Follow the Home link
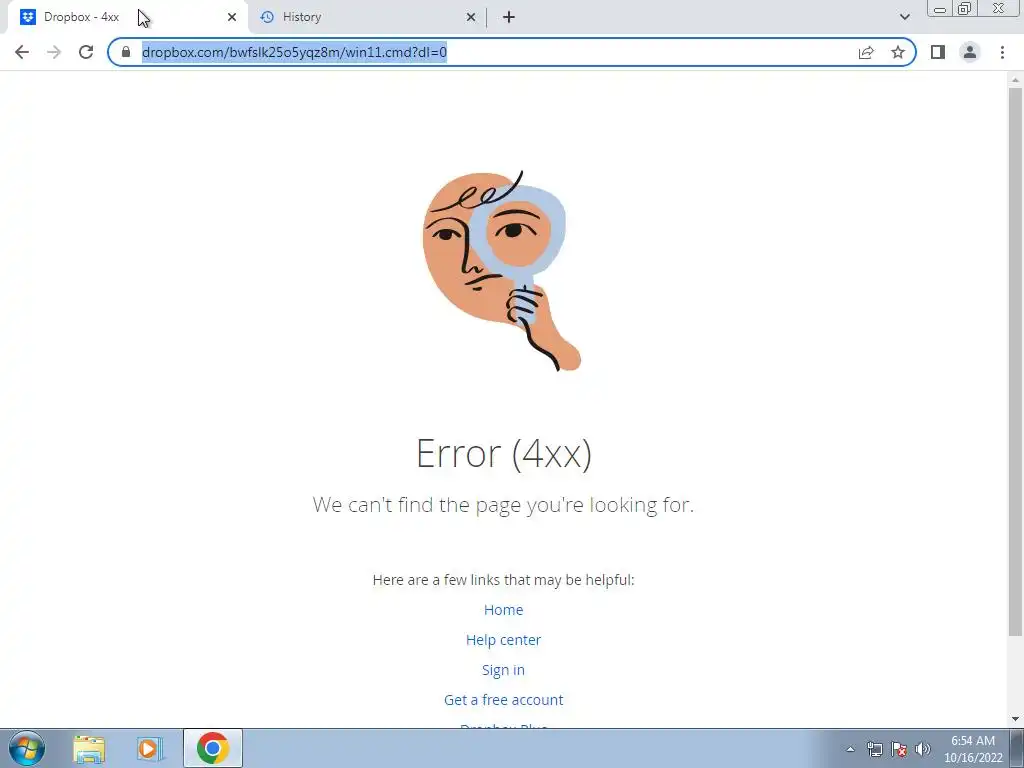 click(504, 610)
